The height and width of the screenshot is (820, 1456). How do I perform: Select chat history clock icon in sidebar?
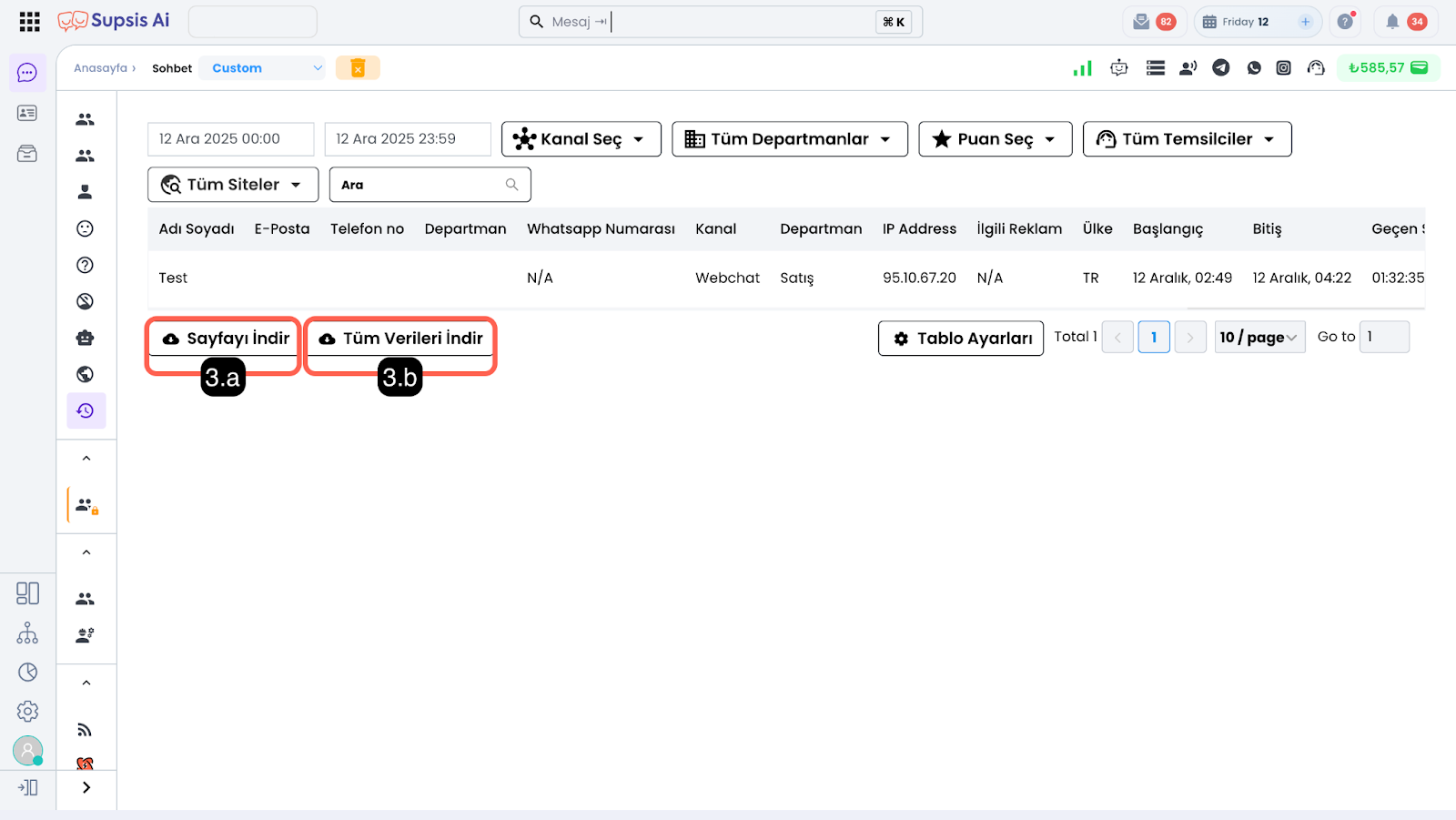(86, 410)
